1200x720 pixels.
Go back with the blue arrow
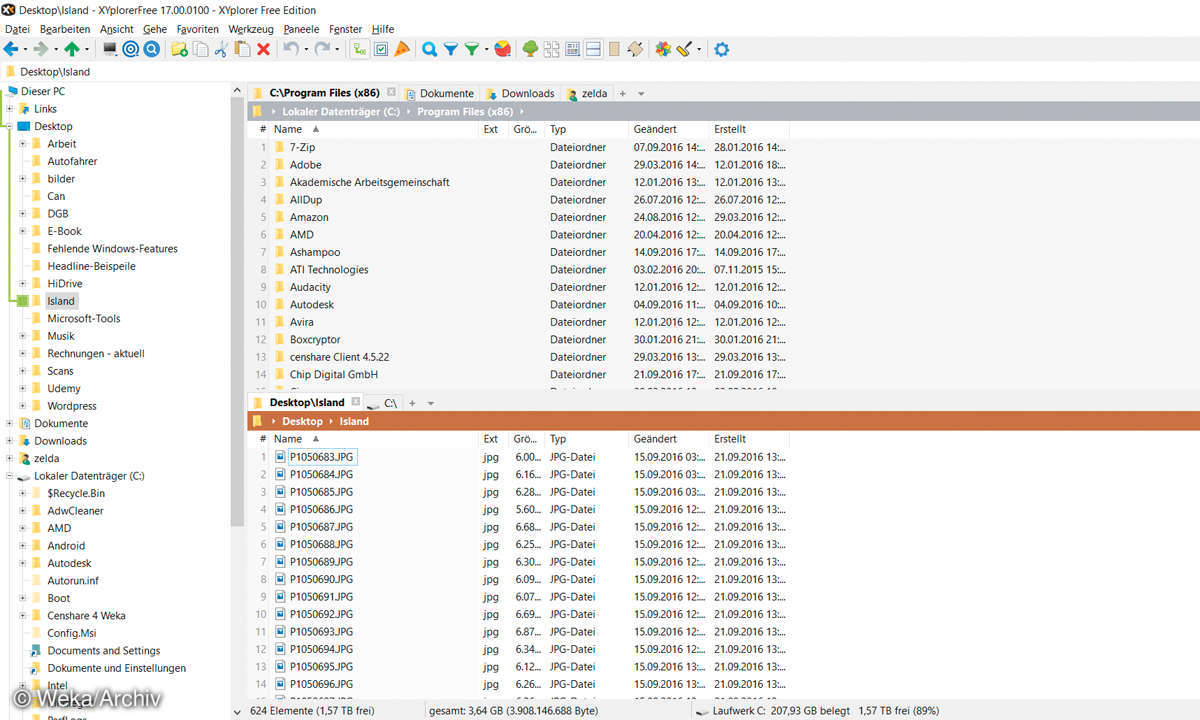point(11,49)
